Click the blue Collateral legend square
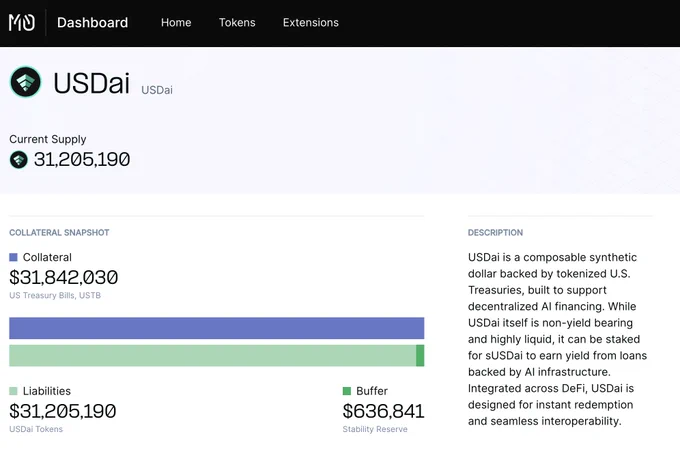 (13, 257)
